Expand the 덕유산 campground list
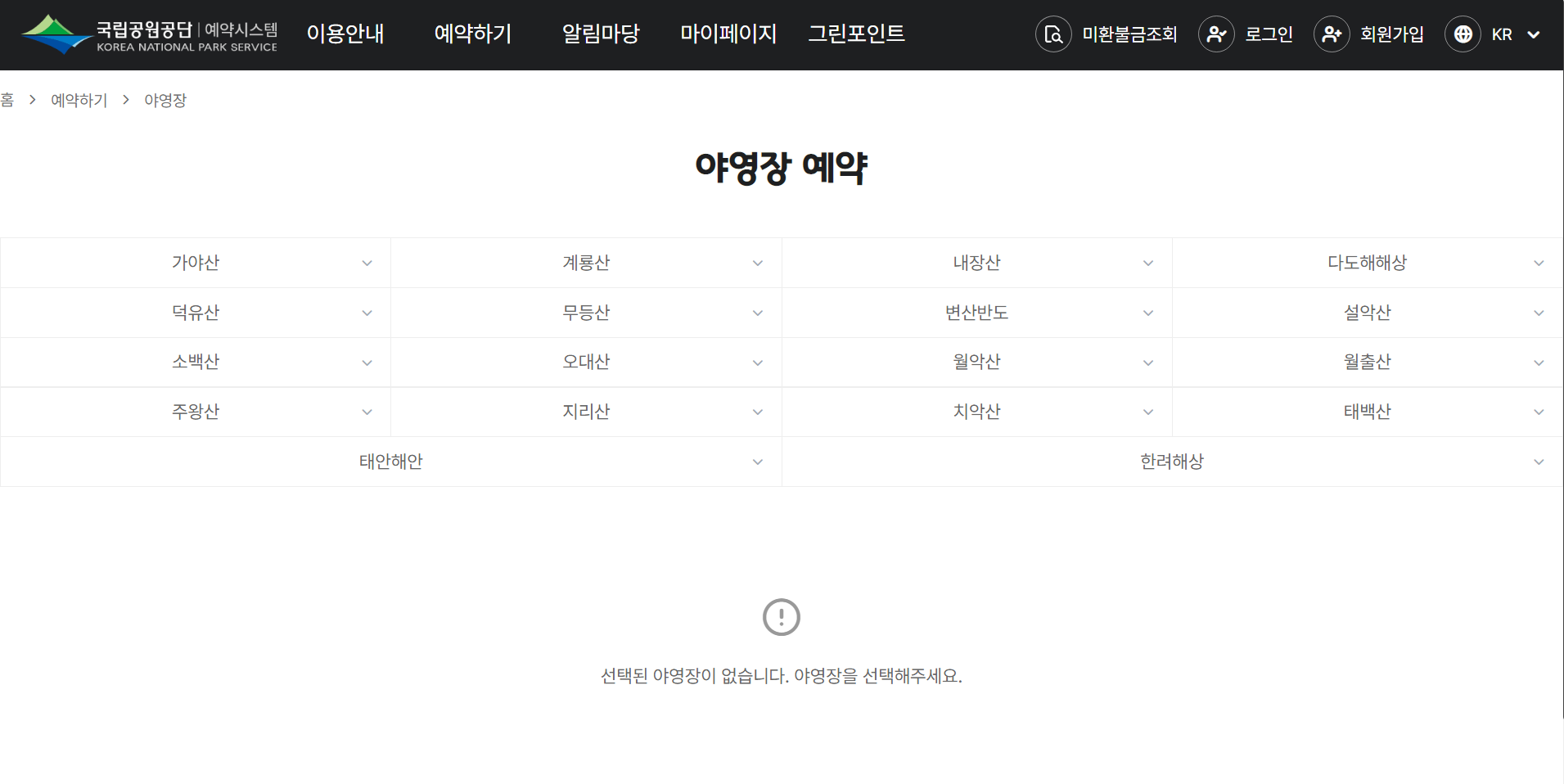The height and width of the screenshot is (784, 1564). pos(196,313)
